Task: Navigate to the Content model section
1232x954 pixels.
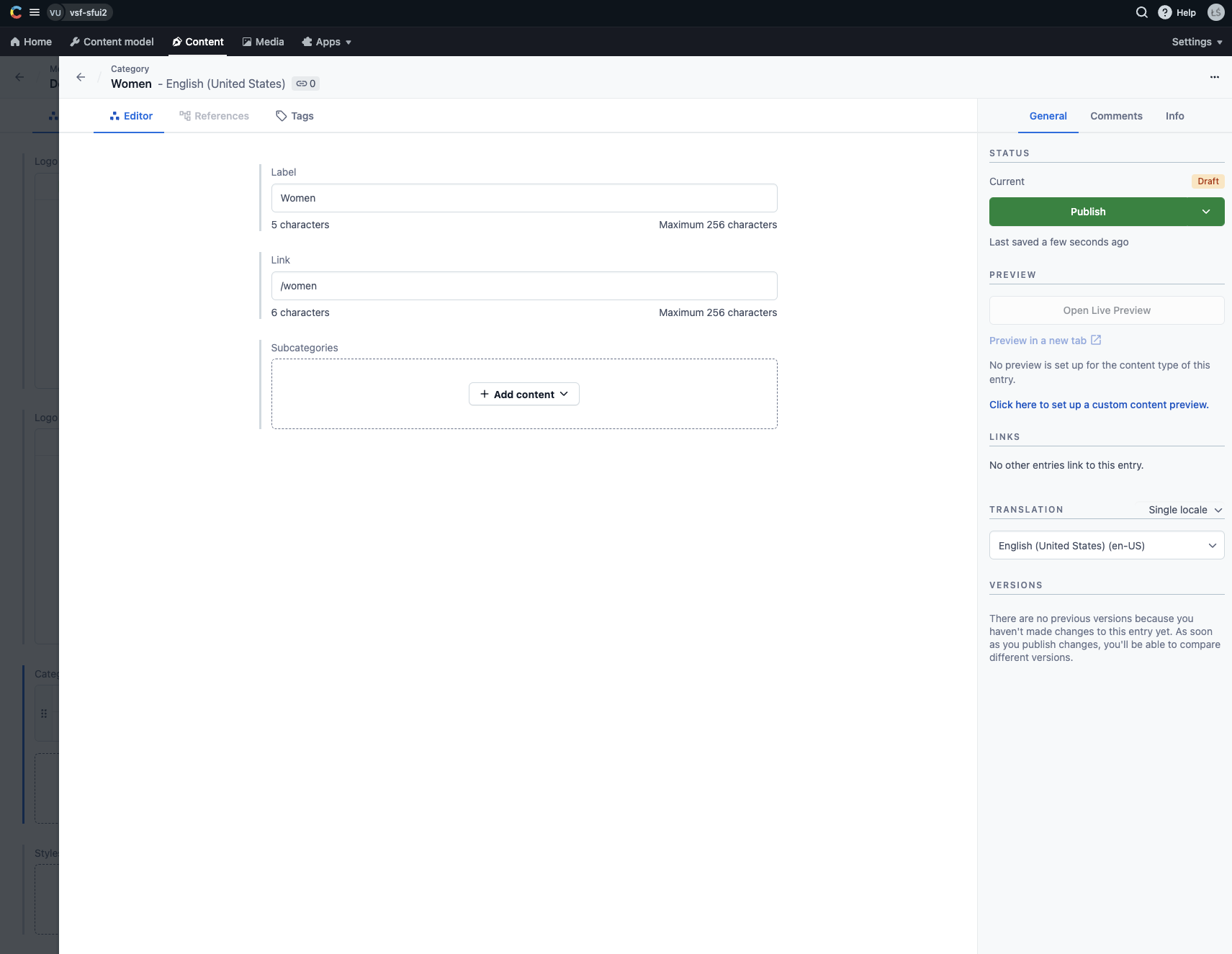Action: pyautogui.click(x=112, y=42)
